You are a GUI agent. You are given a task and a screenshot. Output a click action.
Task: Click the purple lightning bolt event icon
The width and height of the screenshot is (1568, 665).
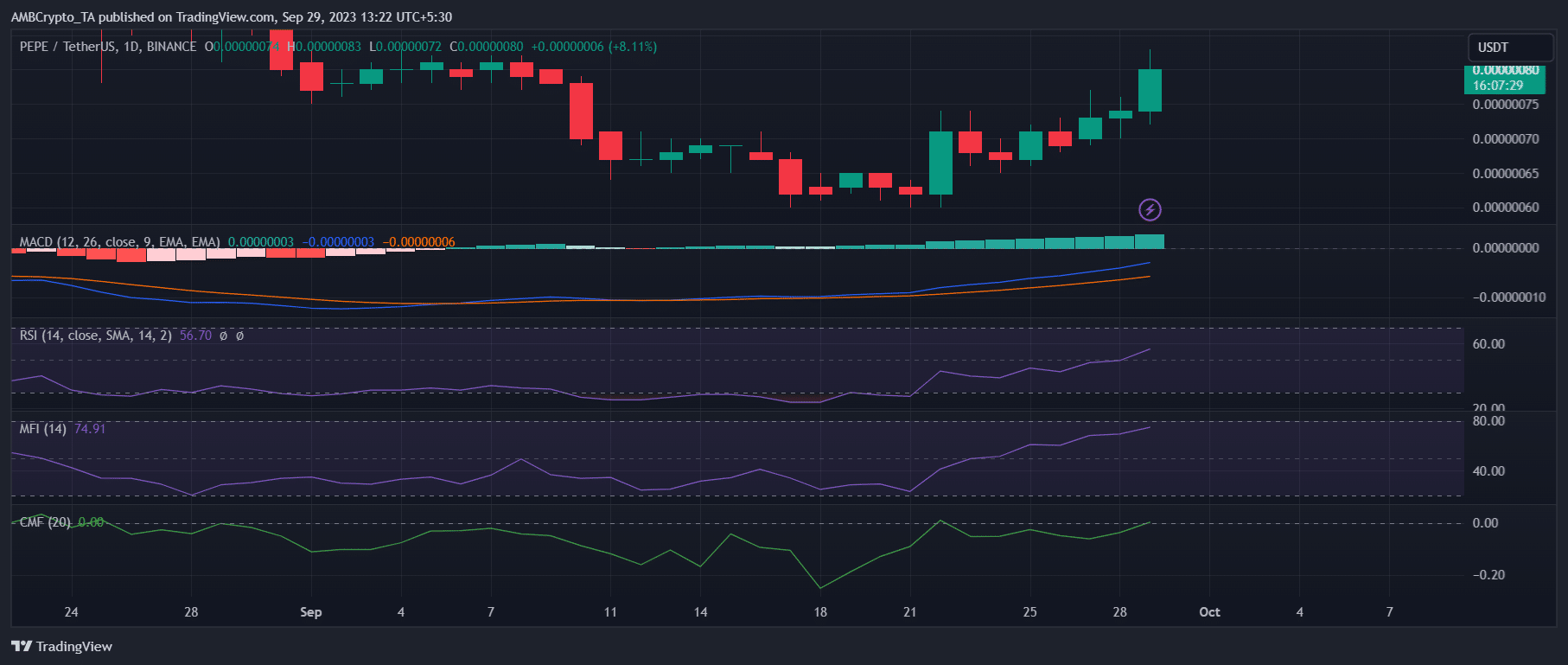(1150, 209)
